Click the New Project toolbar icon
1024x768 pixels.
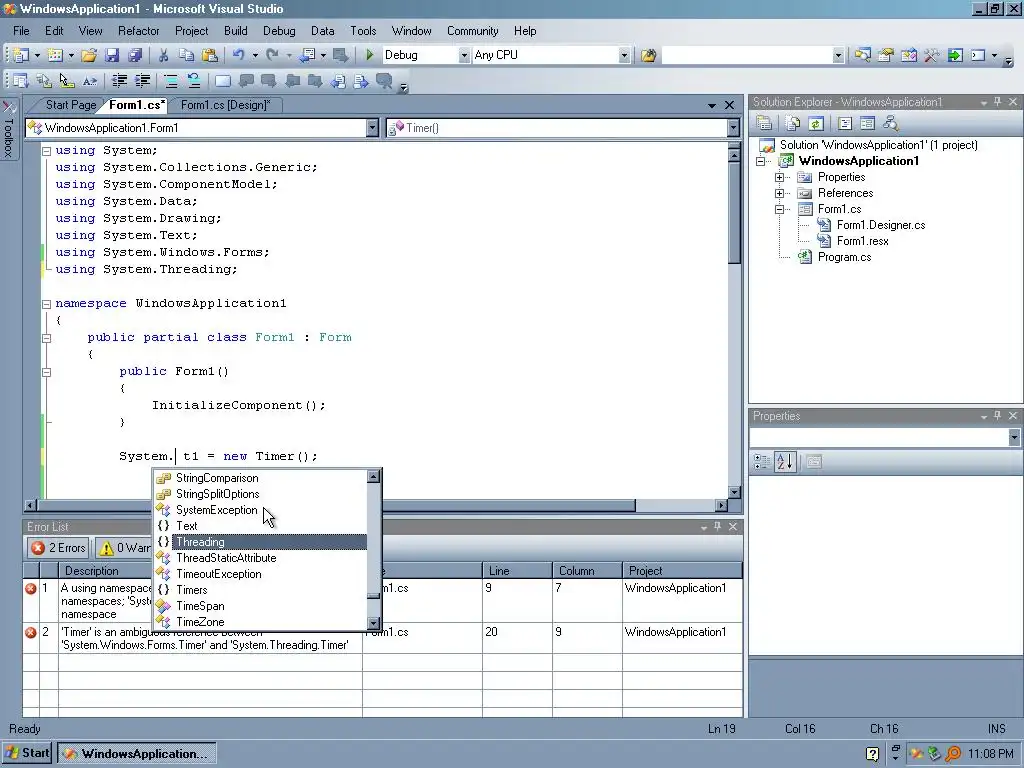tap(21, 56)
